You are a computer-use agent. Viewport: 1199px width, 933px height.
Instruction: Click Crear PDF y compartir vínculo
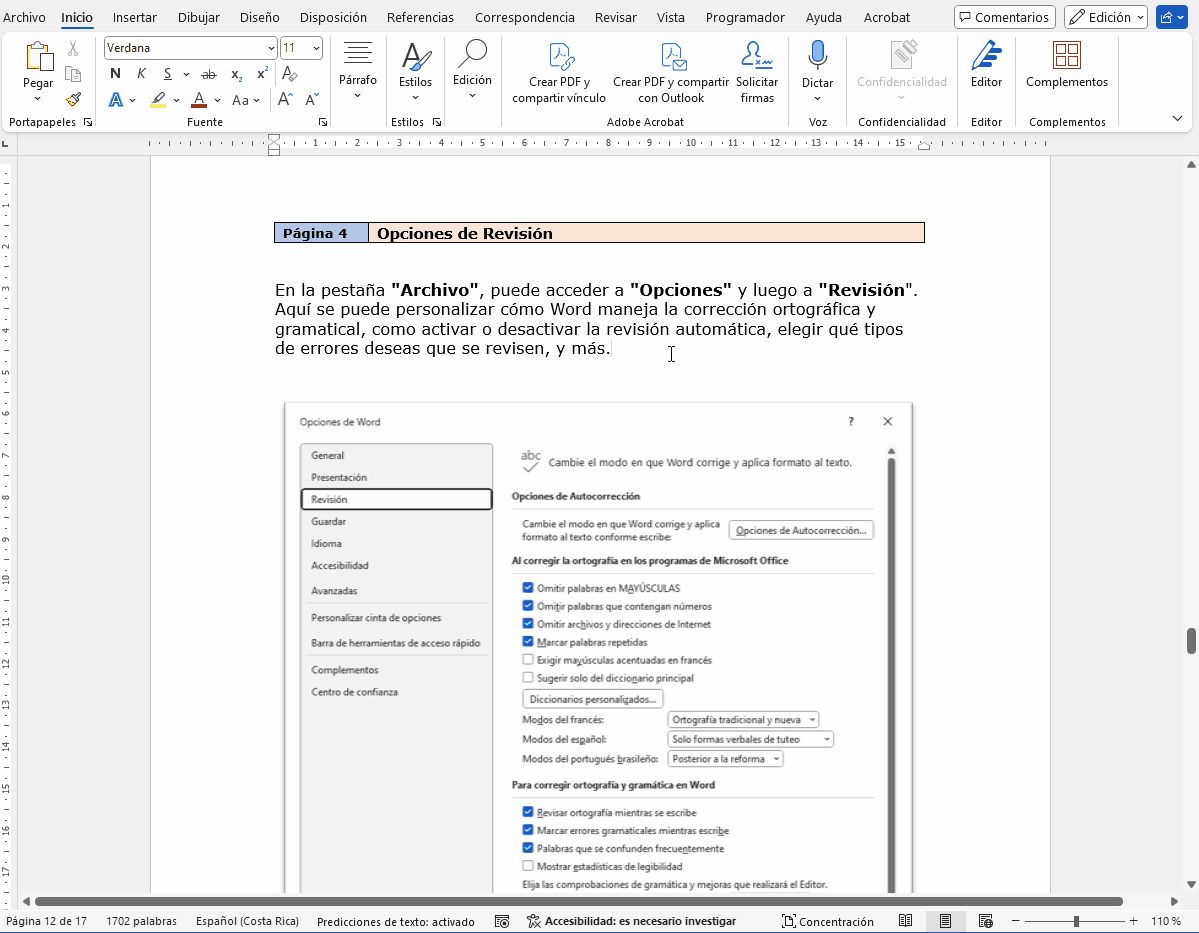coord(559,56)
